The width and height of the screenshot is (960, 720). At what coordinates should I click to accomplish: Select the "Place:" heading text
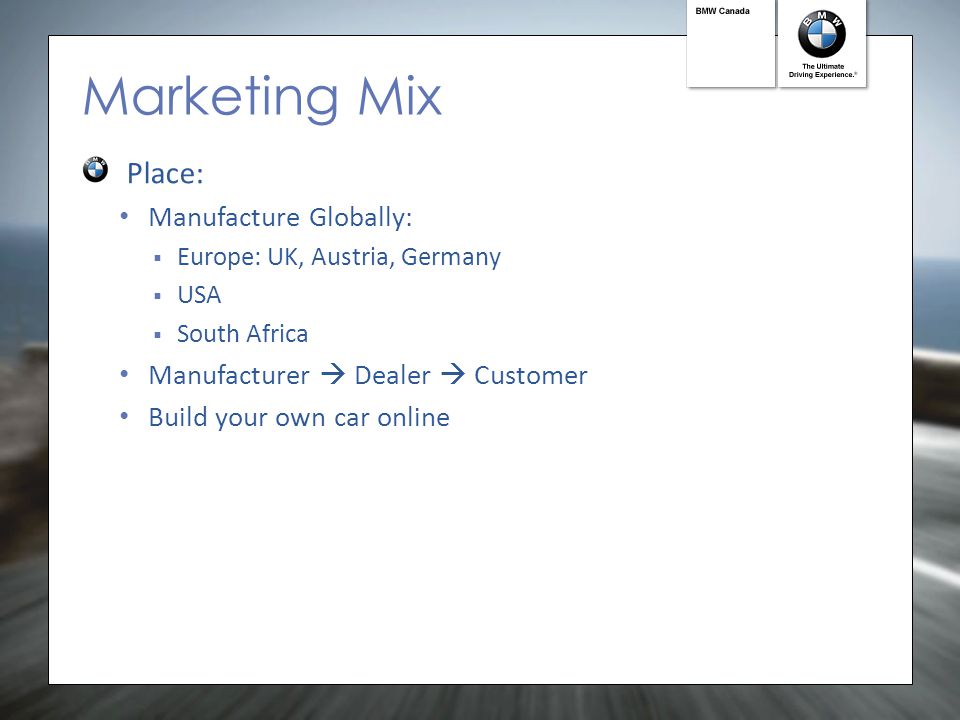(x=165, y=173)
